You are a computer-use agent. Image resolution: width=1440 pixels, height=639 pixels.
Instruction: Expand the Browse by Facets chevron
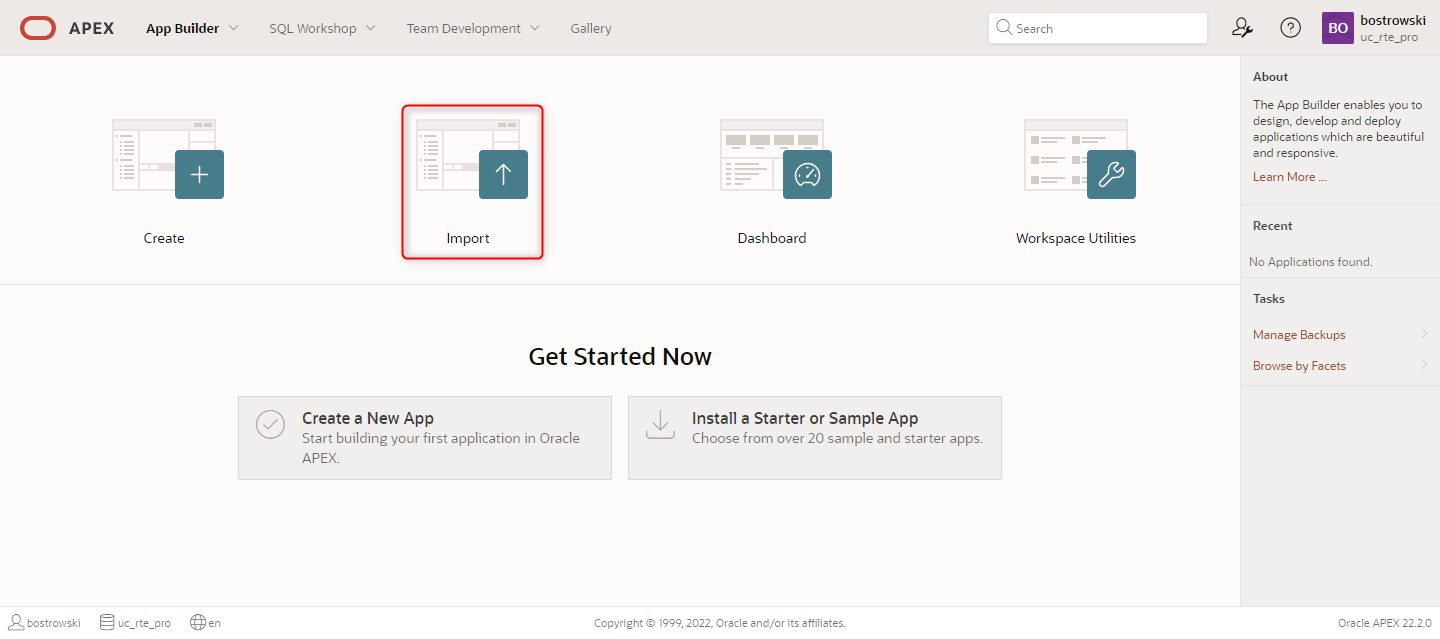tap(1424, 365)
